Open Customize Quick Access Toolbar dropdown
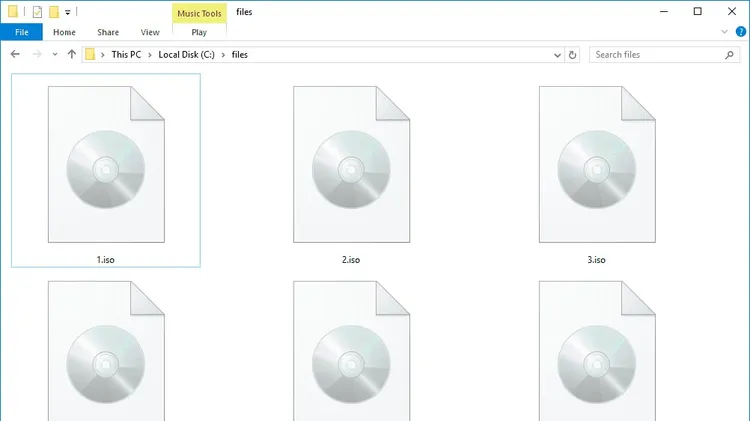Viewport: 750px width, 421px height. click(x=67, y=12)
